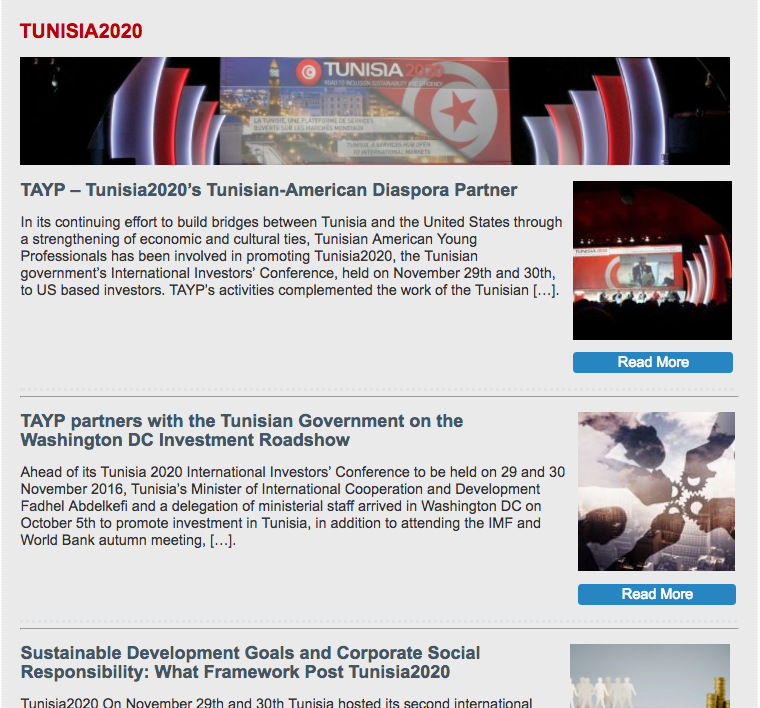Click the paper people and coins thumbnail

coord(650,676)
